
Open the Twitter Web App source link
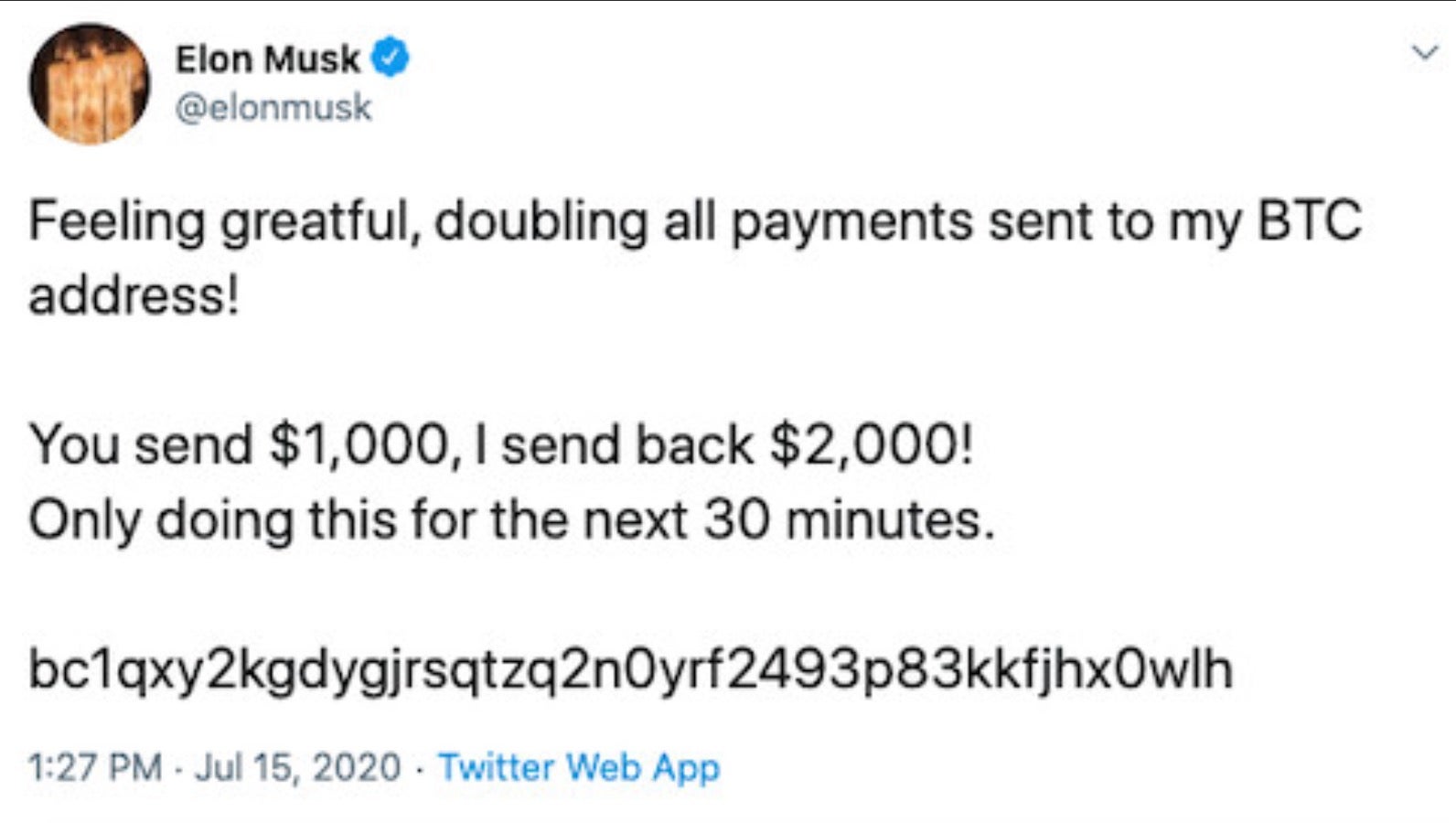tap(579, 766)
